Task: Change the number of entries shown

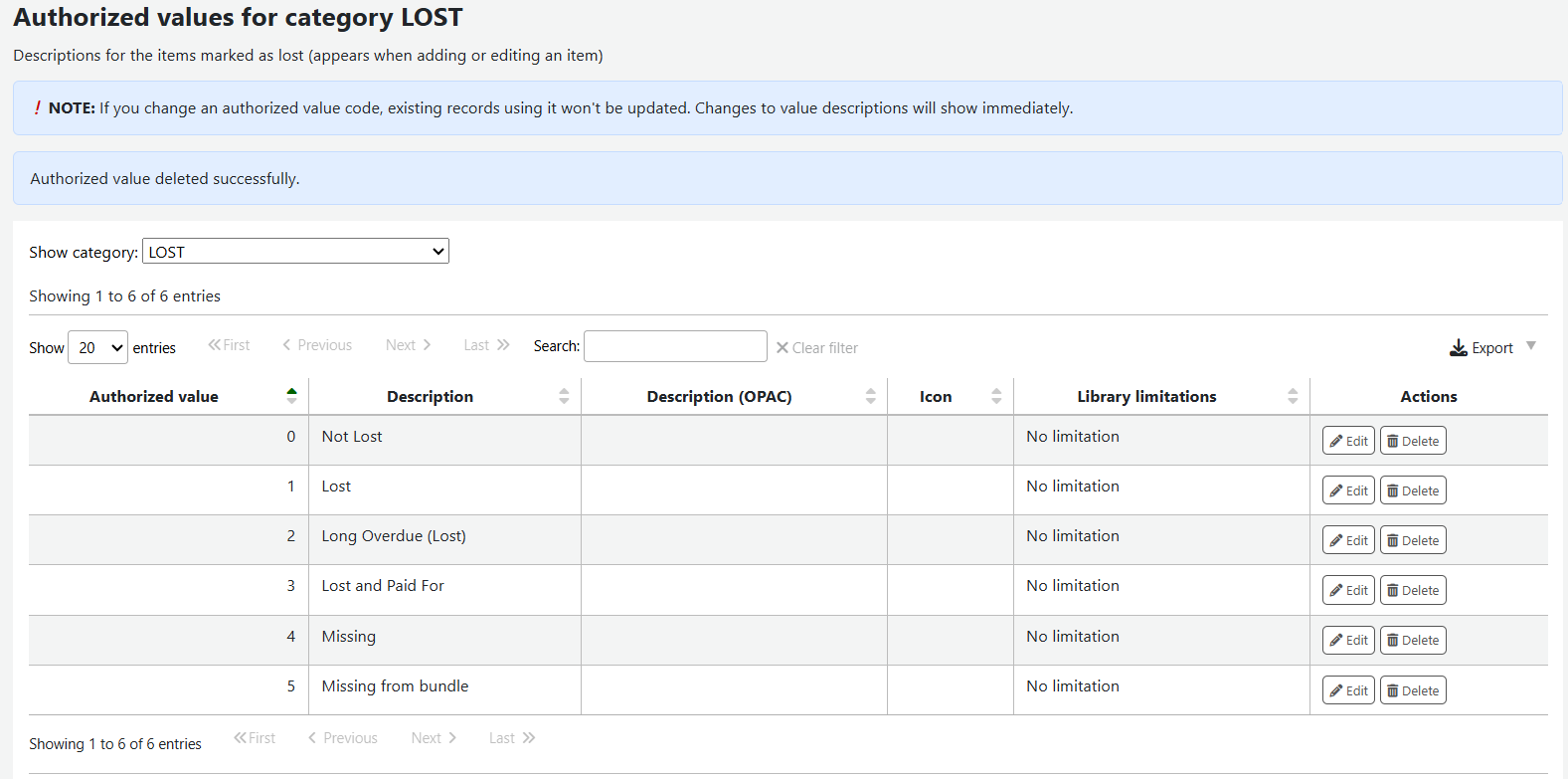Action: (x=97, y=347)
